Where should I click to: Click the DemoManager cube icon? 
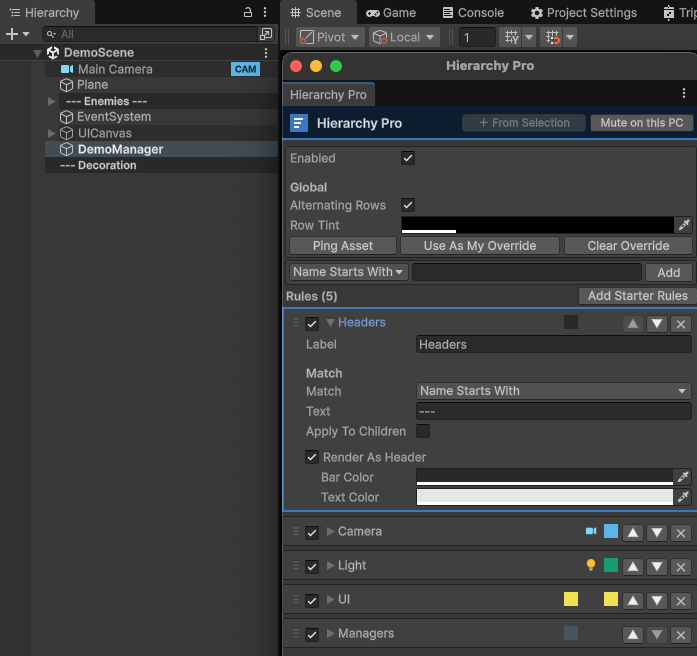[66, 149]
